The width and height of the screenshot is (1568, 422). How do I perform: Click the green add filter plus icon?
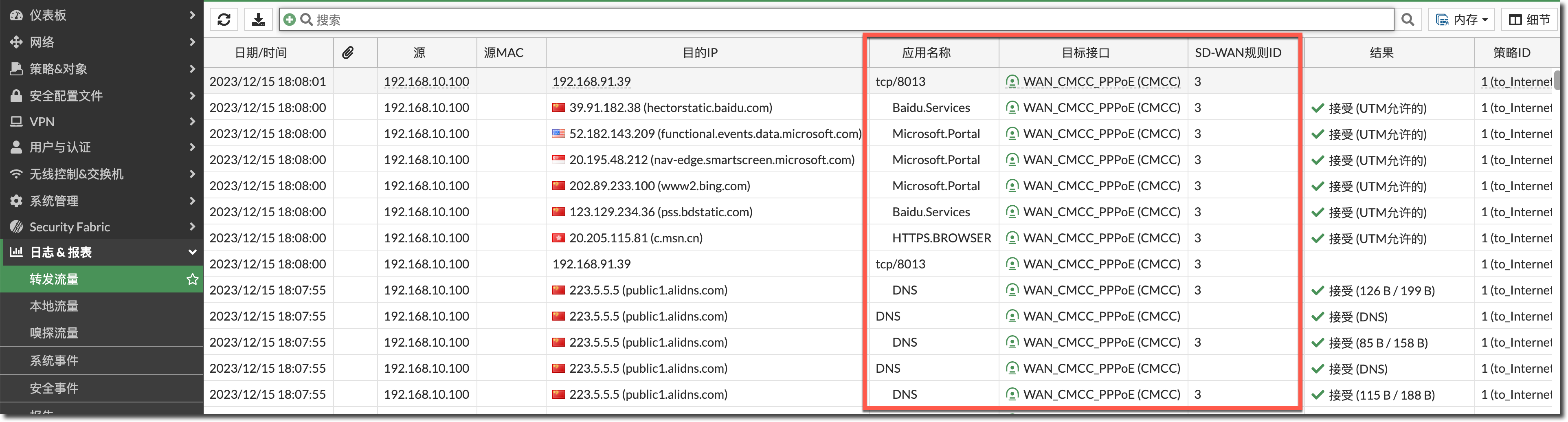click(x=290, y=20)
